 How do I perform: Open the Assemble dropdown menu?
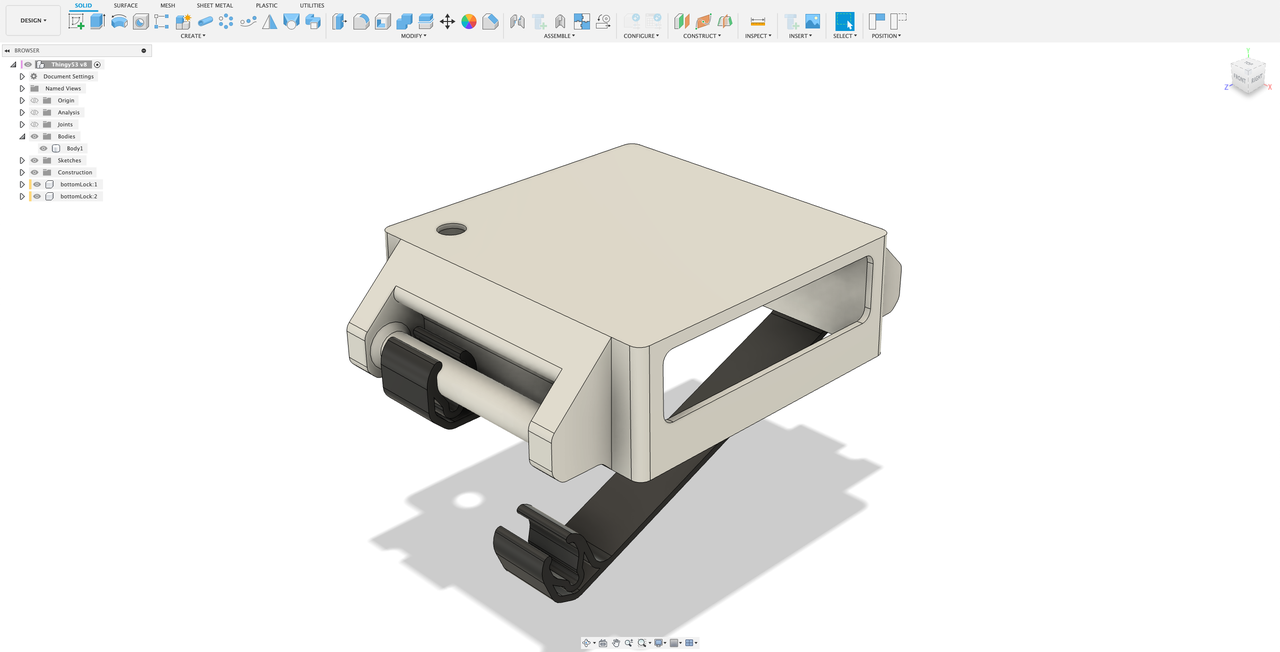point(560,36)
